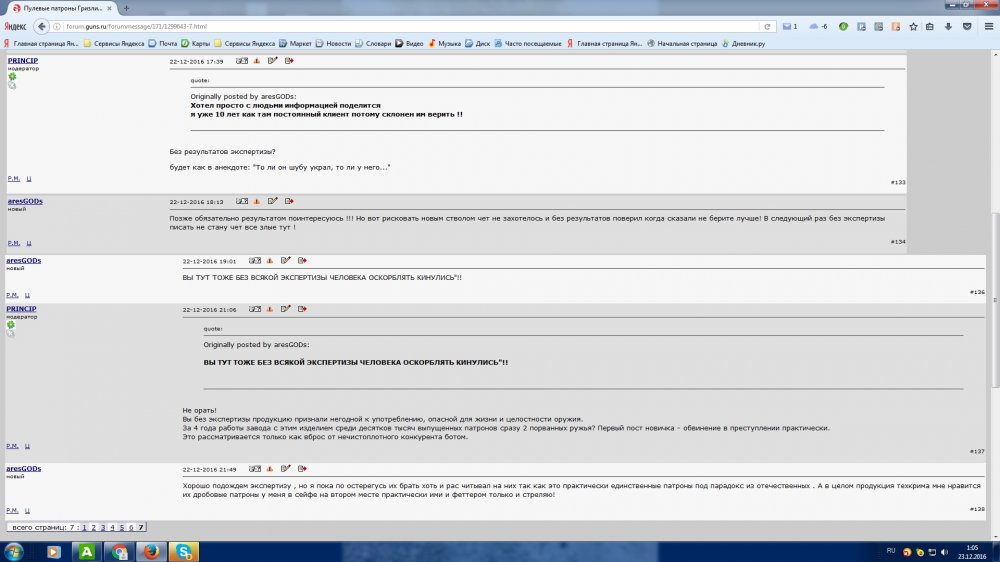
Task: Open PRINCIP's profile from post #133
Action: click(22, 61)
